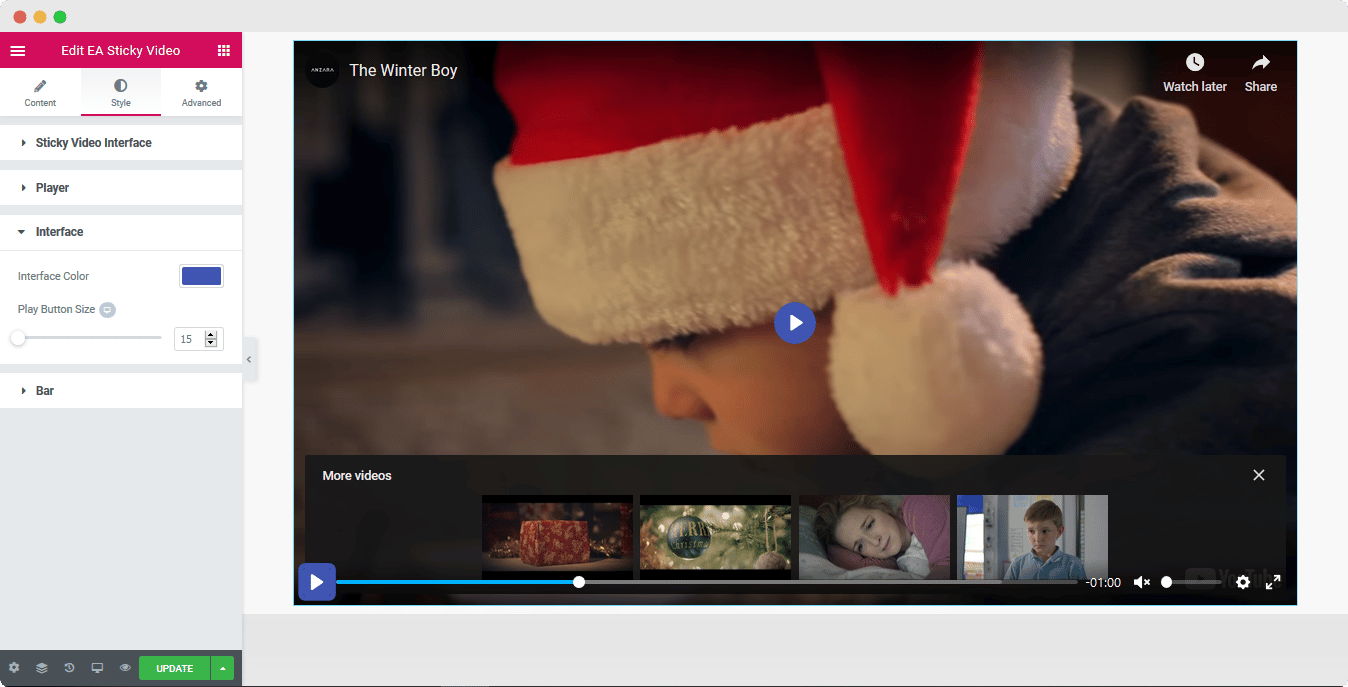Open Elementor settings via gear icon in footer
Image resolution: width=1348 pixels, height=687 pixels.
[x=14, y=667]
